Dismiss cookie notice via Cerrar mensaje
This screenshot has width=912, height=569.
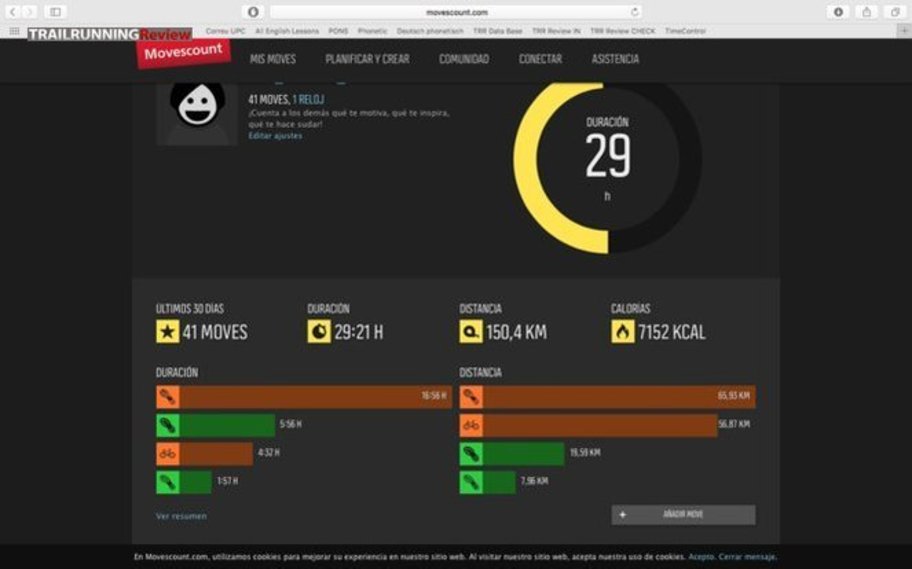coord(747,557)
